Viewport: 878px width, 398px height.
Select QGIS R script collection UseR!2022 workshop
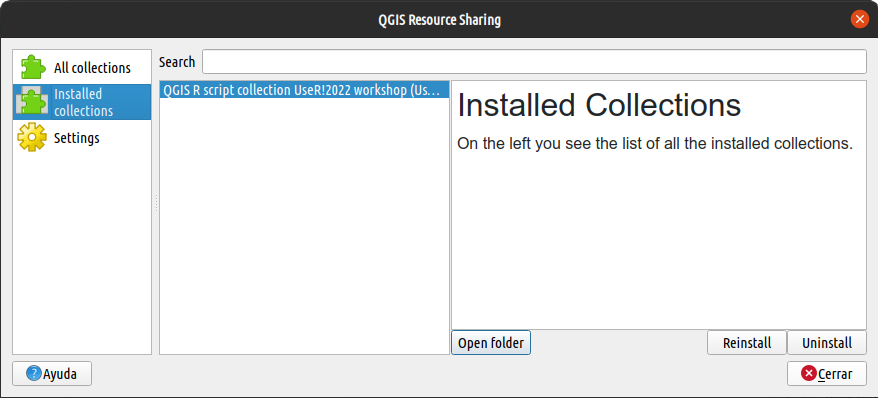click(x=304, y=90)
